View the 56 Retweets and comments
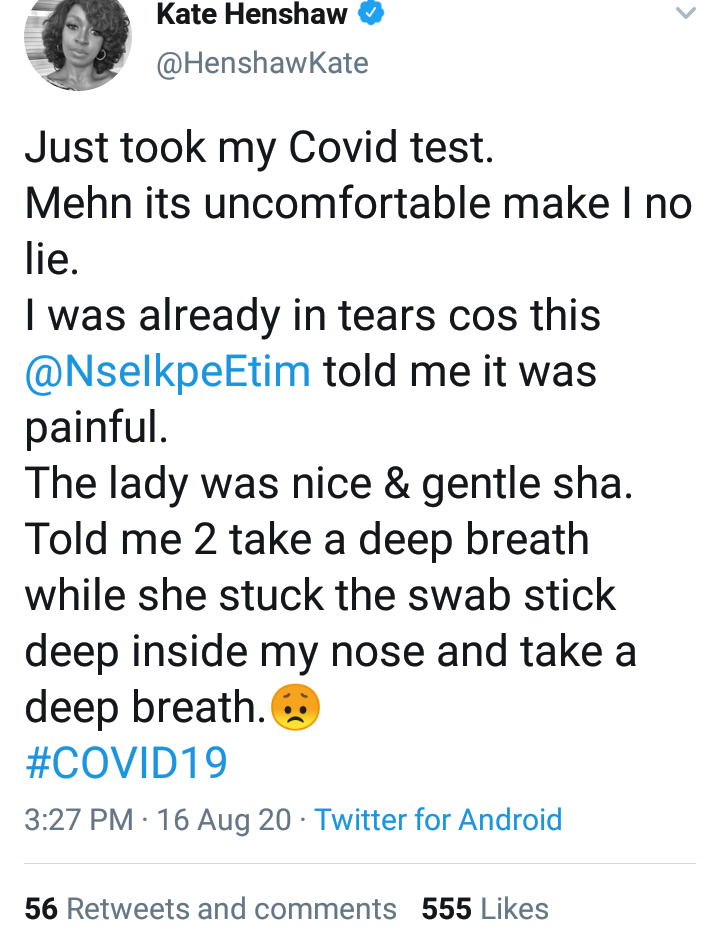720x934 pixels. pos(211,908)
